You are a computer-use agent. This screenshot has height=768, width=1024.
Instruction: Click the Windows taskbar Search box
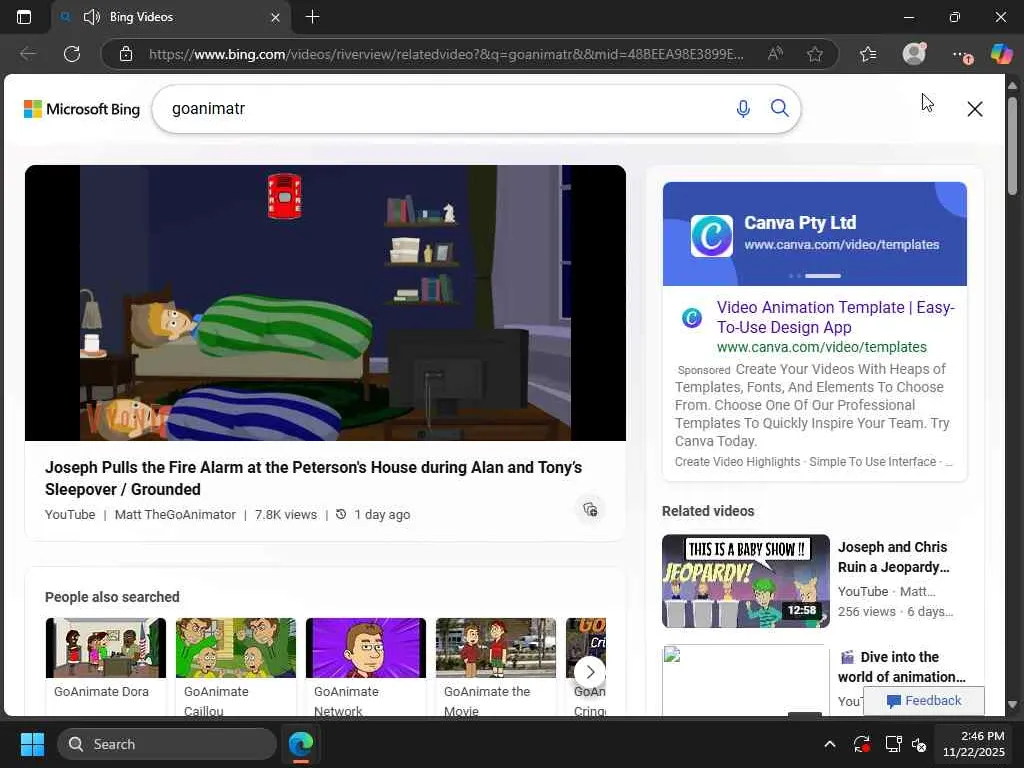click(x=167, y=744)
